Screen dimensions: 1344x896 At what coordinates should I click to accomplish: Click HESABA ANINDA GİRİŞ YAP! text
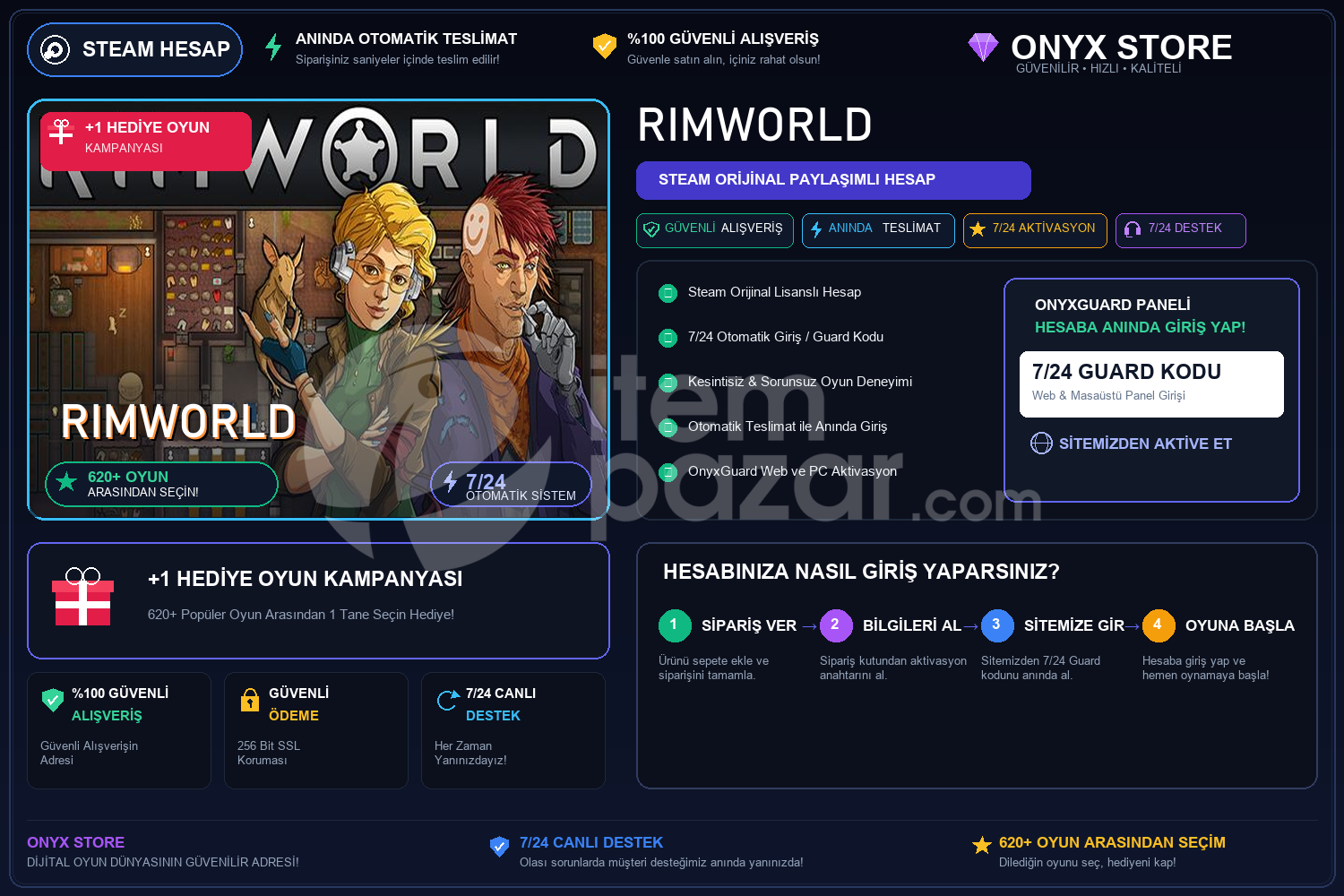tap(1141, 328)
